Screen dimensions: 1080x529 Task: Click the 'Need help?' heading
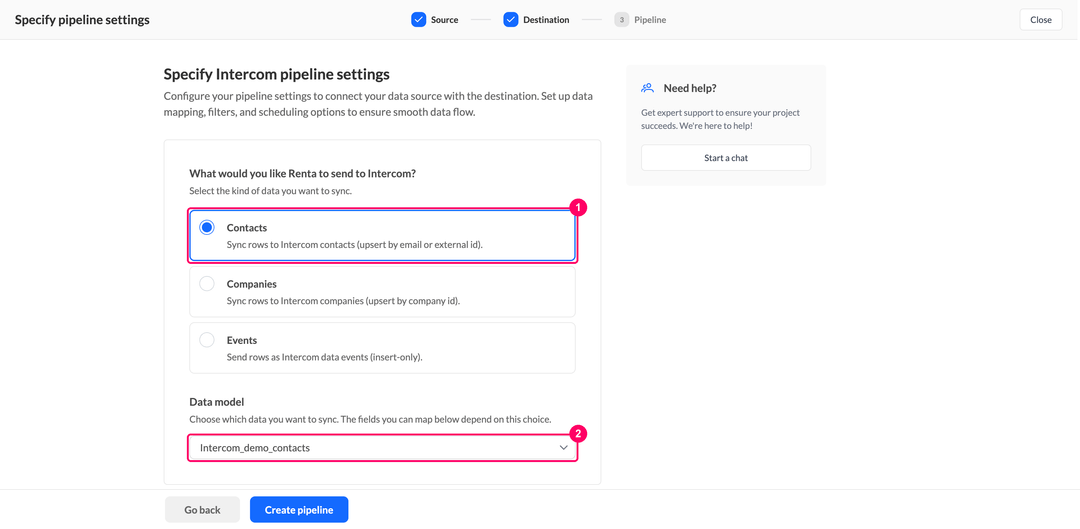coord(690,88)
